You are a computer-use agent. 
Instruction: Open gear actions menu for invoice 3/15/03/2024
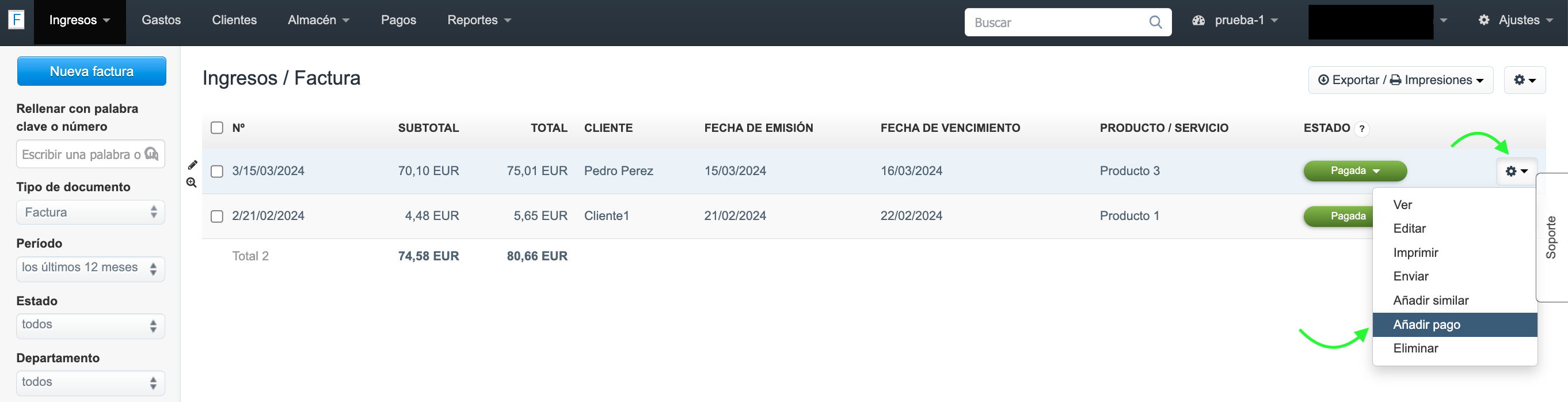1516,171
